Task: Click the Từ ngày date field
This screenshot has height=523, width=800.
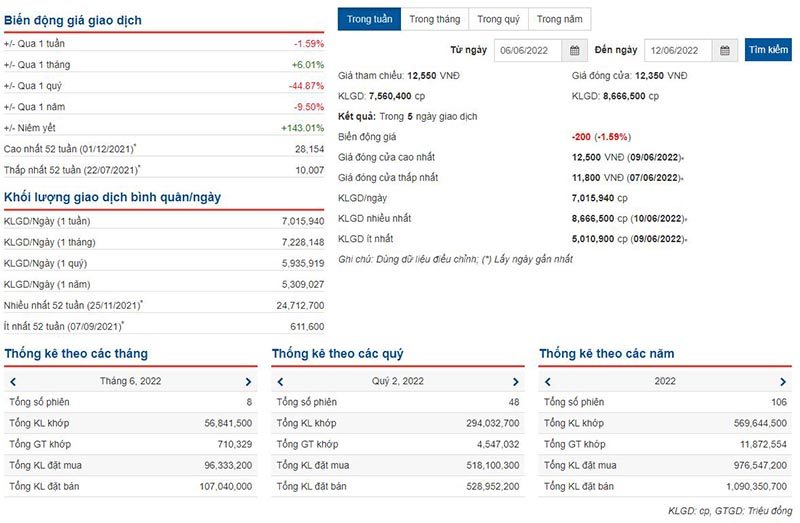Action: tap(528, 50)
